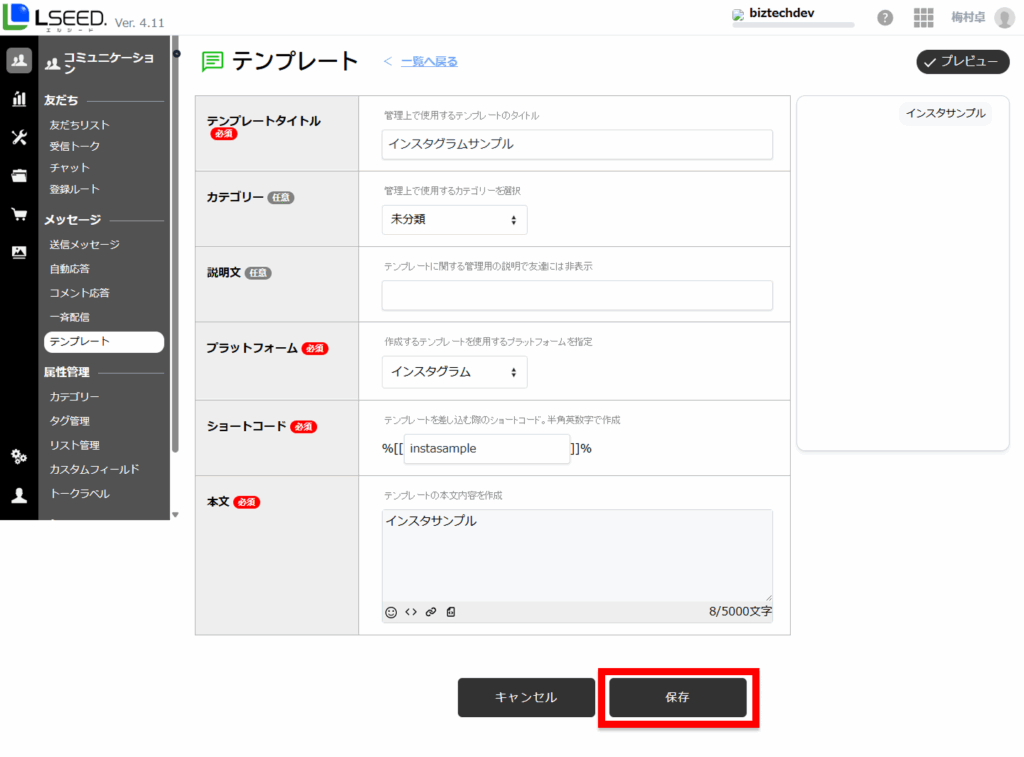Insert a link using the chain icon

pyautogui.click(x=431, y=612)
